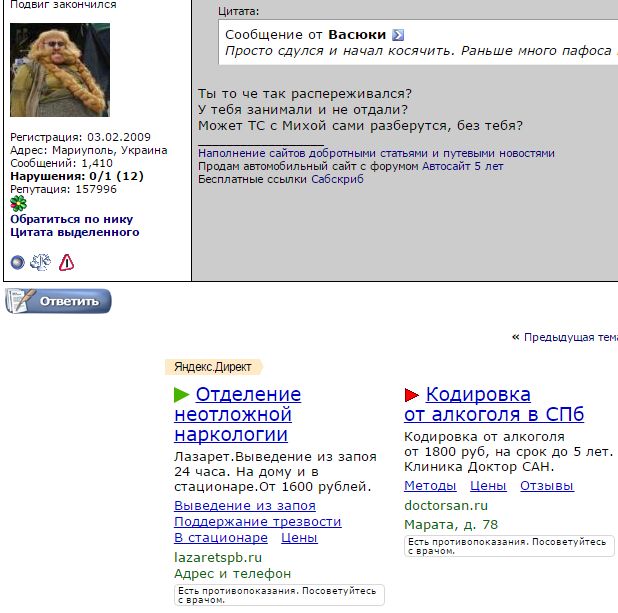This screenshot has width=618, height=613.
Task: Click green arrow icon beside Отделение ad
Action: click(x=182, y=395)
